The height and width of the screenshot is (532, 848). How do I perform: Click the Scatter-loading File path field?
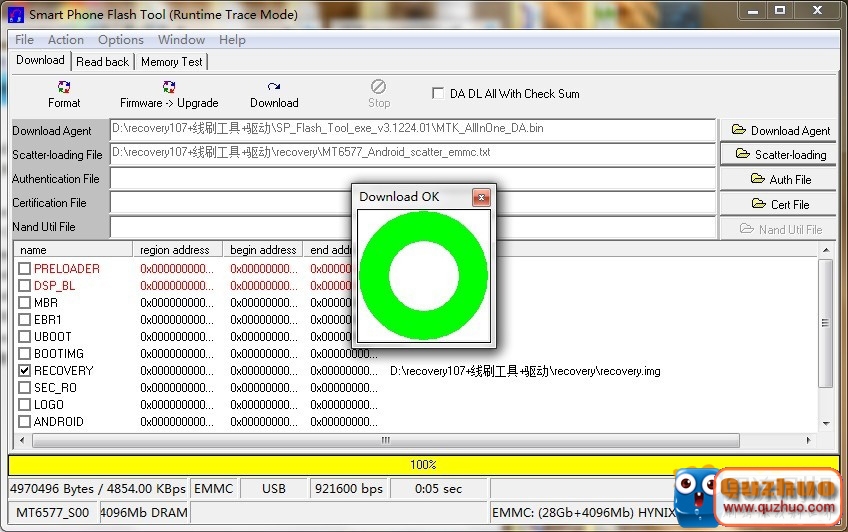click(413, 154)
